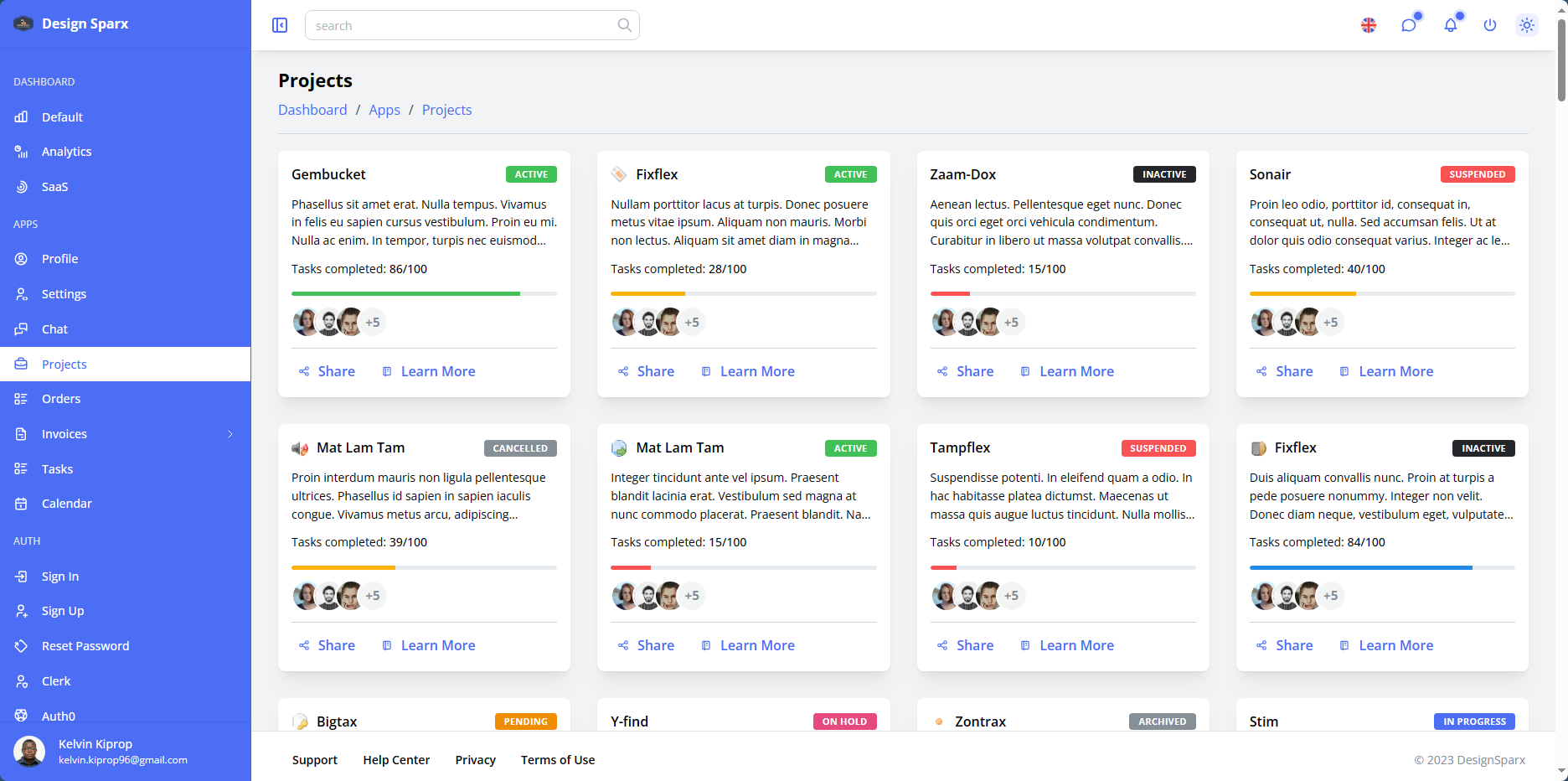This screenshot has height=781, width=1568.
Task: Open the Help Center footer link
Action: 396,760
